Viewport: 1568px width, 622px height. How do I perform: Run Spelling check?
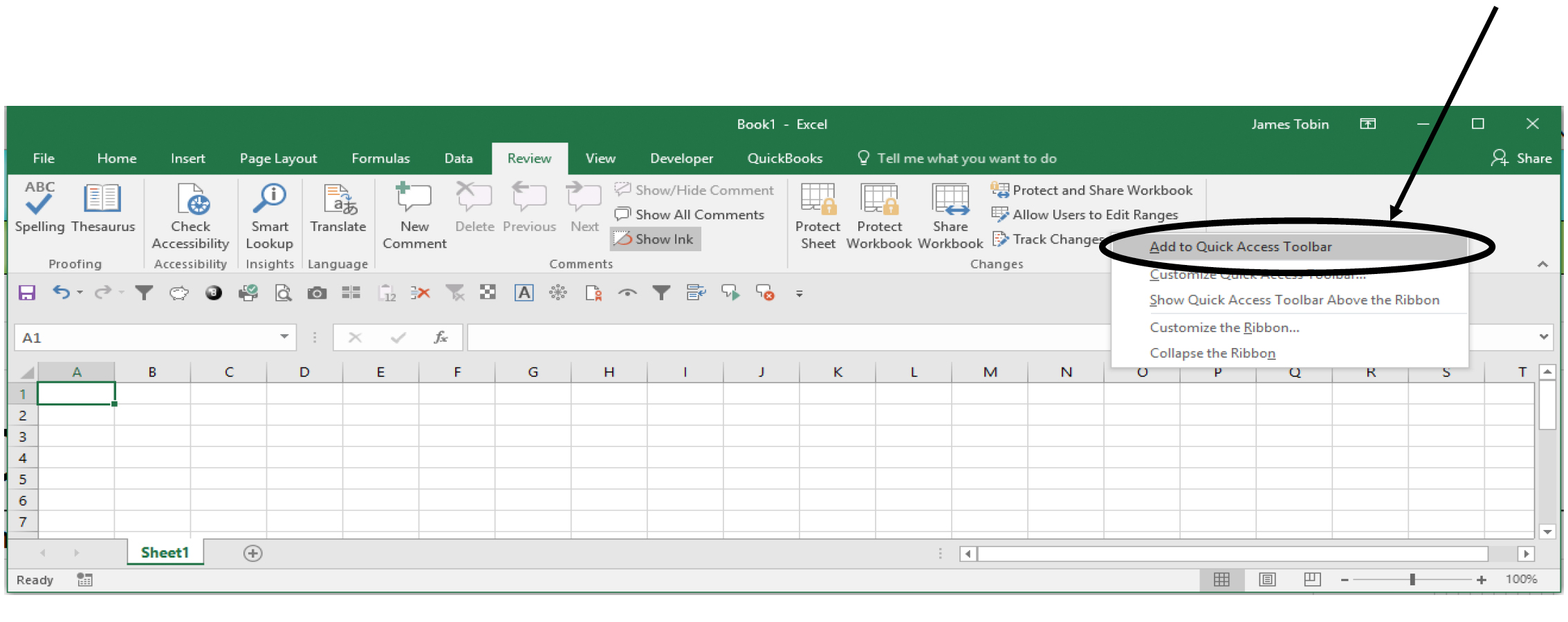point(39,208)
